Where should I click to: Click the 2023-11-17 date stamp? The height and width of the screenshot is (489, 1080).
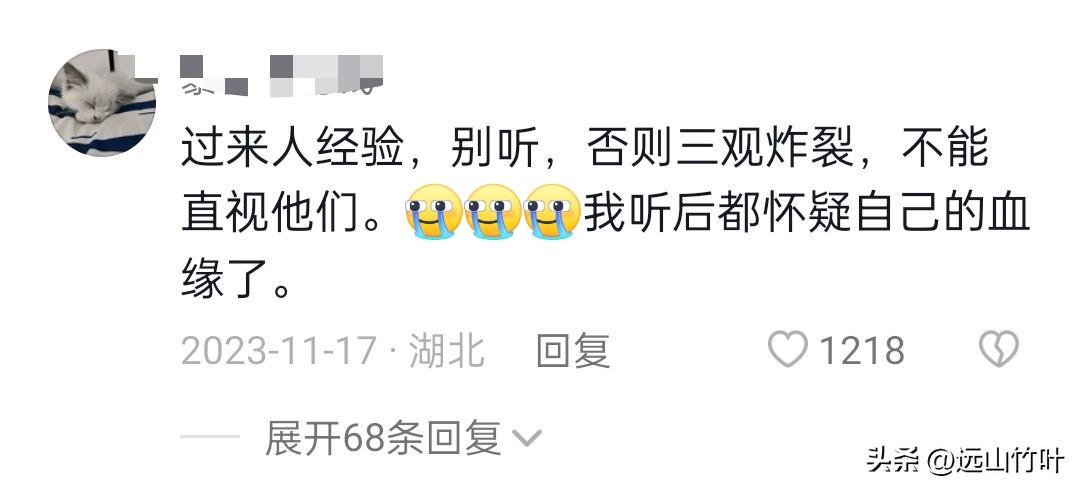[x=278, y=350]
